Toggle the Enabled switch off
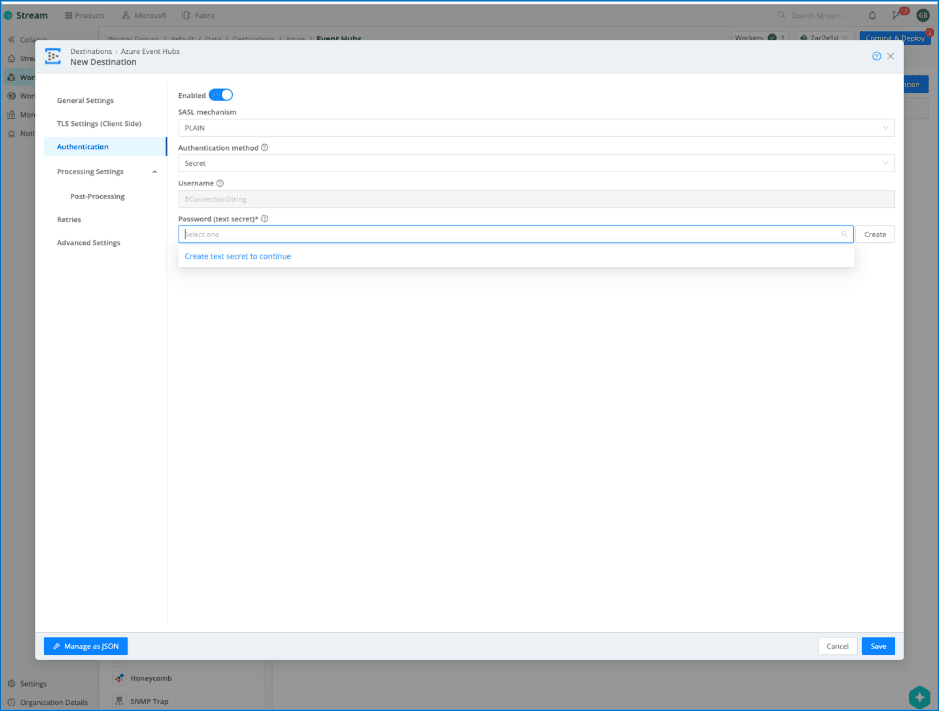The height and width of the screenshot is (711, 939). pos(221,95)
